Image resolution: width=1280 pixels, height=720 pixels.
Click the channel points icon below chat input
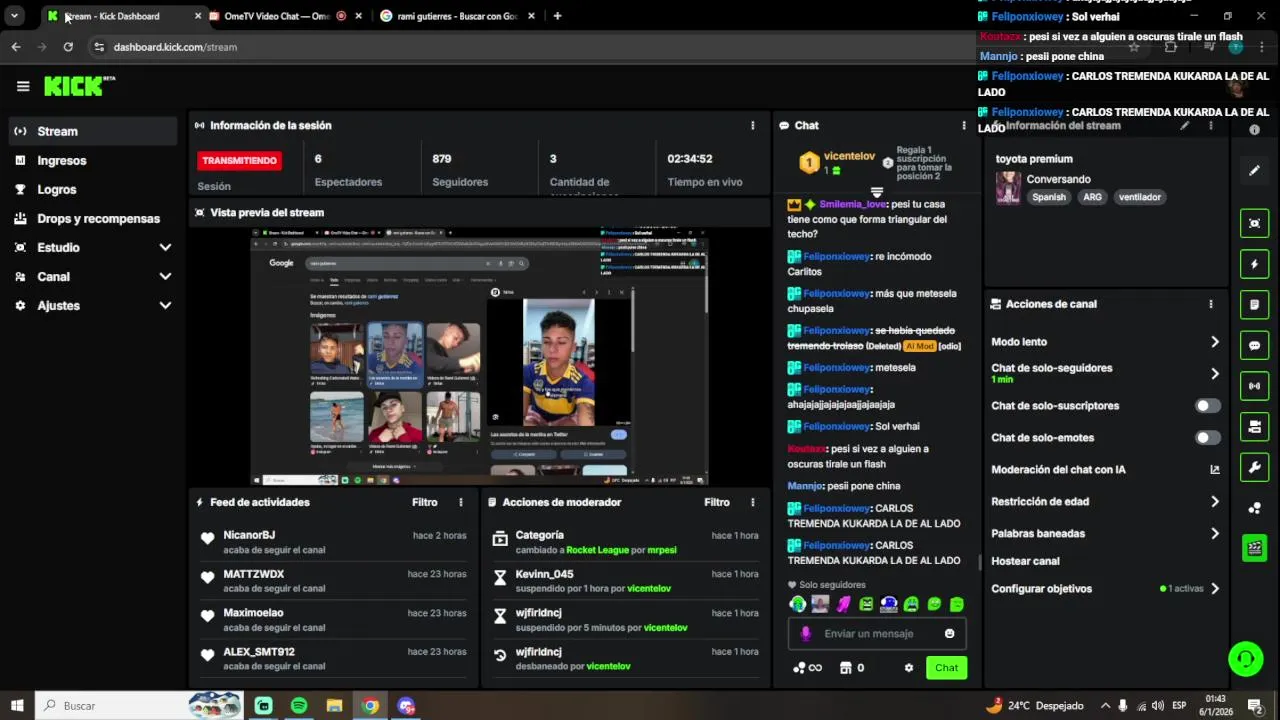click(799, 668)
